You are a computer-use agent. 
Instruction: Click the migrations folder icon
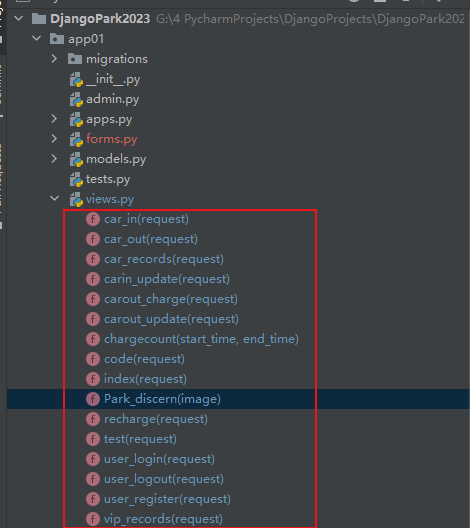pos(75,59)
